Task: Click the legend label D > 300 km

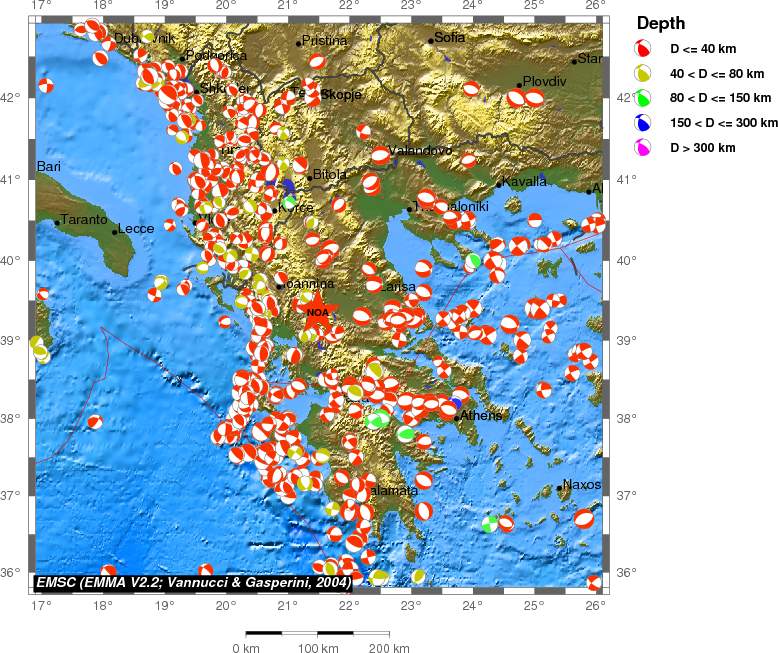Action: click(703, 147)
